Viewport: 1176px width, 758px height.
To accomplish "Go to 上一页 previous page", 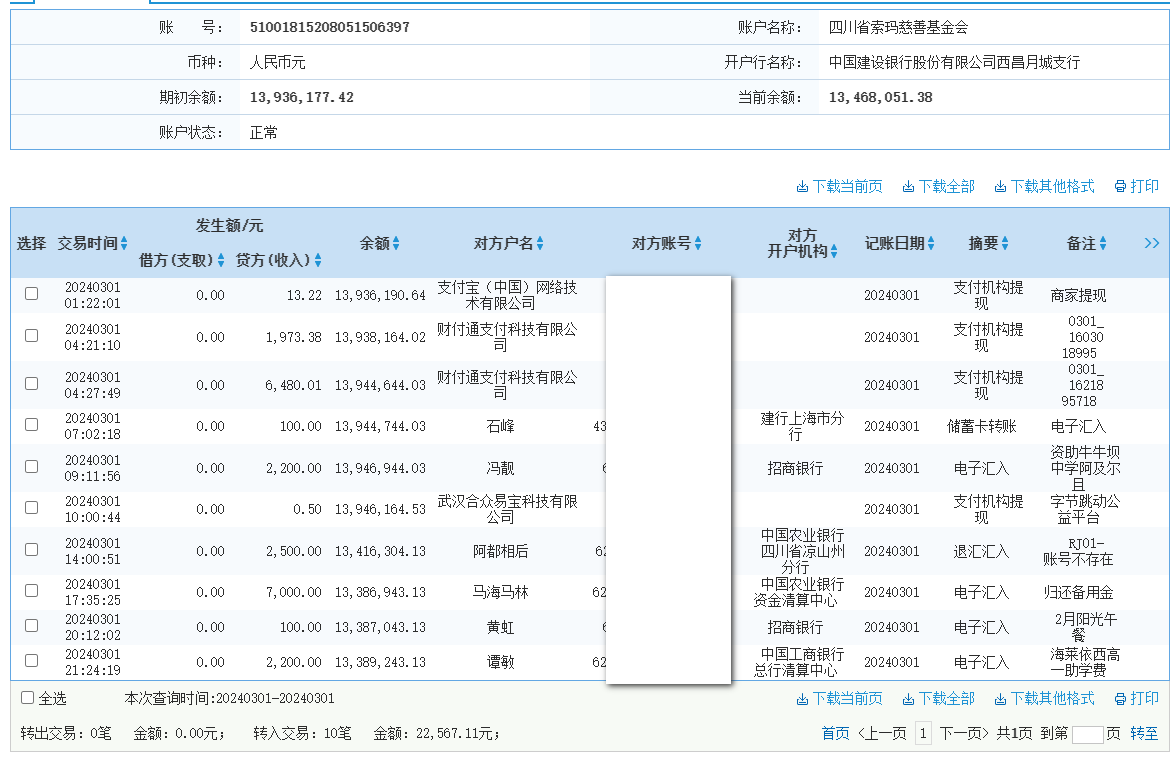I will [882, 733].
